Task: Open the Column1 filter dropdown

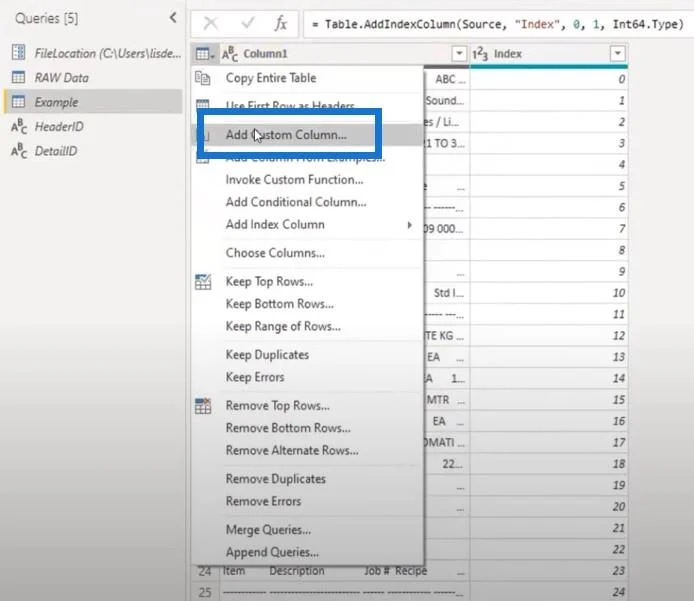Action: pos(459,54)
